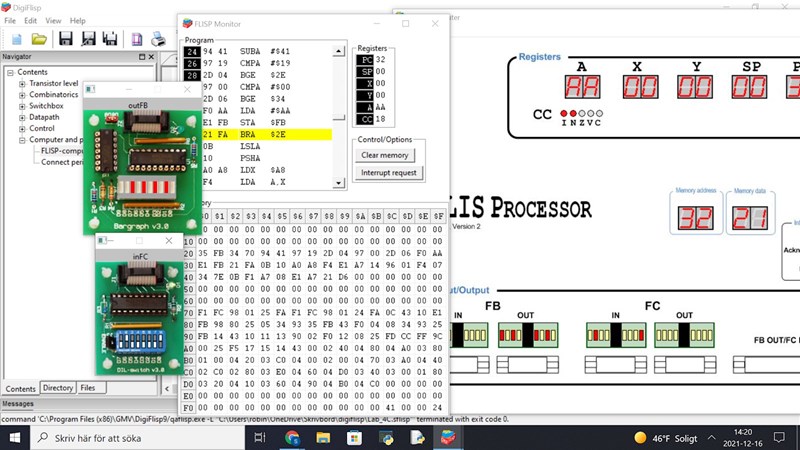Click the first Save floppy disk icon
This screenshot has width=800, height=450.
pos(66,39)
